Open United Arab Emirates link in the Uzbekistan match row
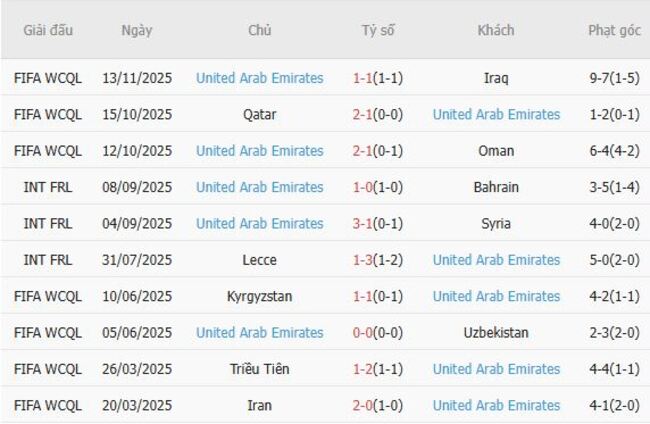This screenshot has width=650, height=424. [260, 332]
